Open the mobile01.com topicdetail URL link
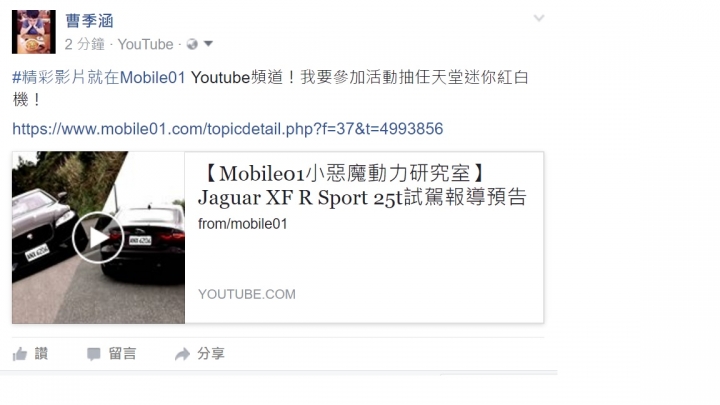The image size is (720, 405). [x=228, y=129]
